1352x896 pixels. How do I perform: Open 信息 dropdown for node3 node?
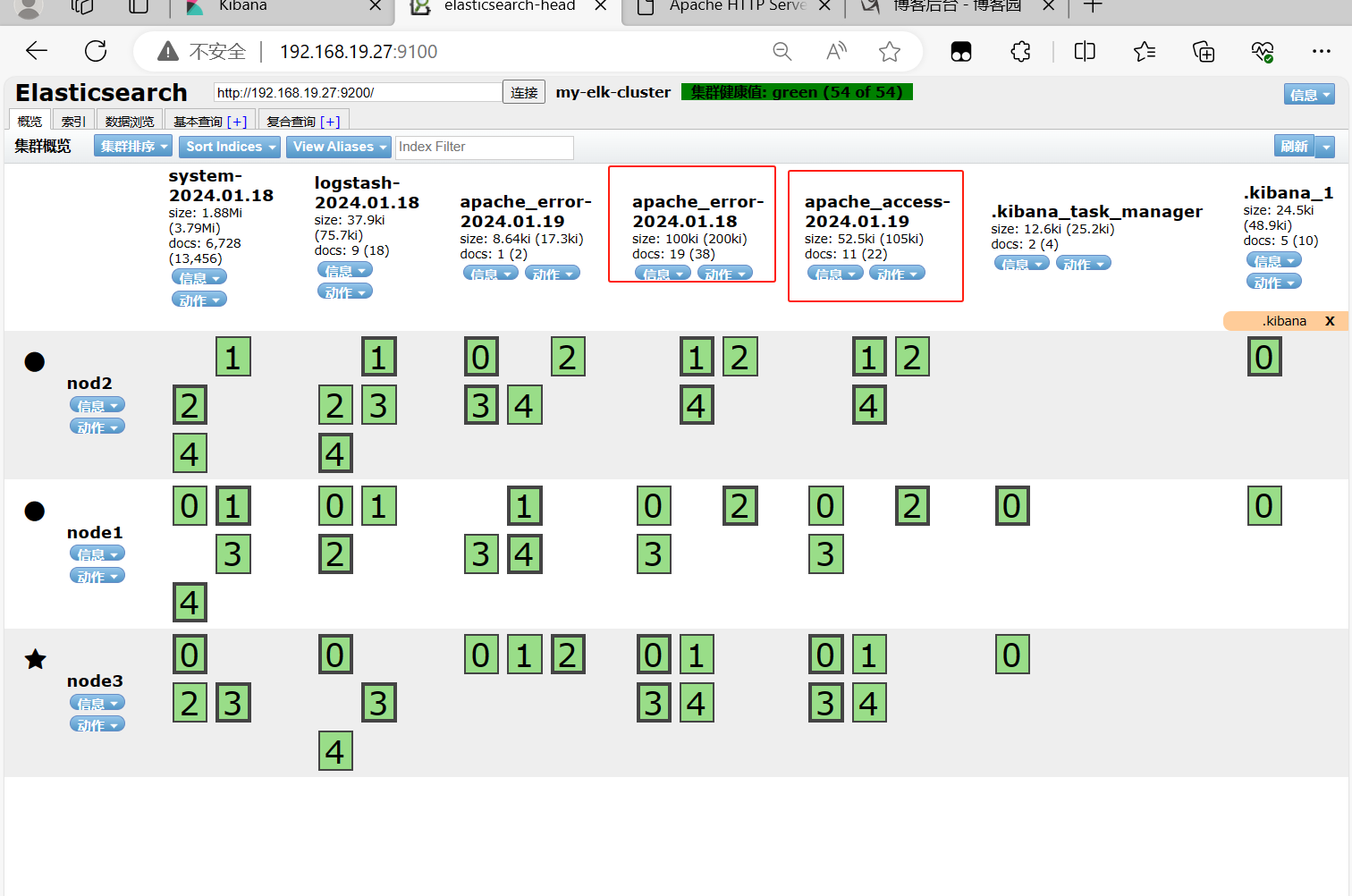click(97, 703)
